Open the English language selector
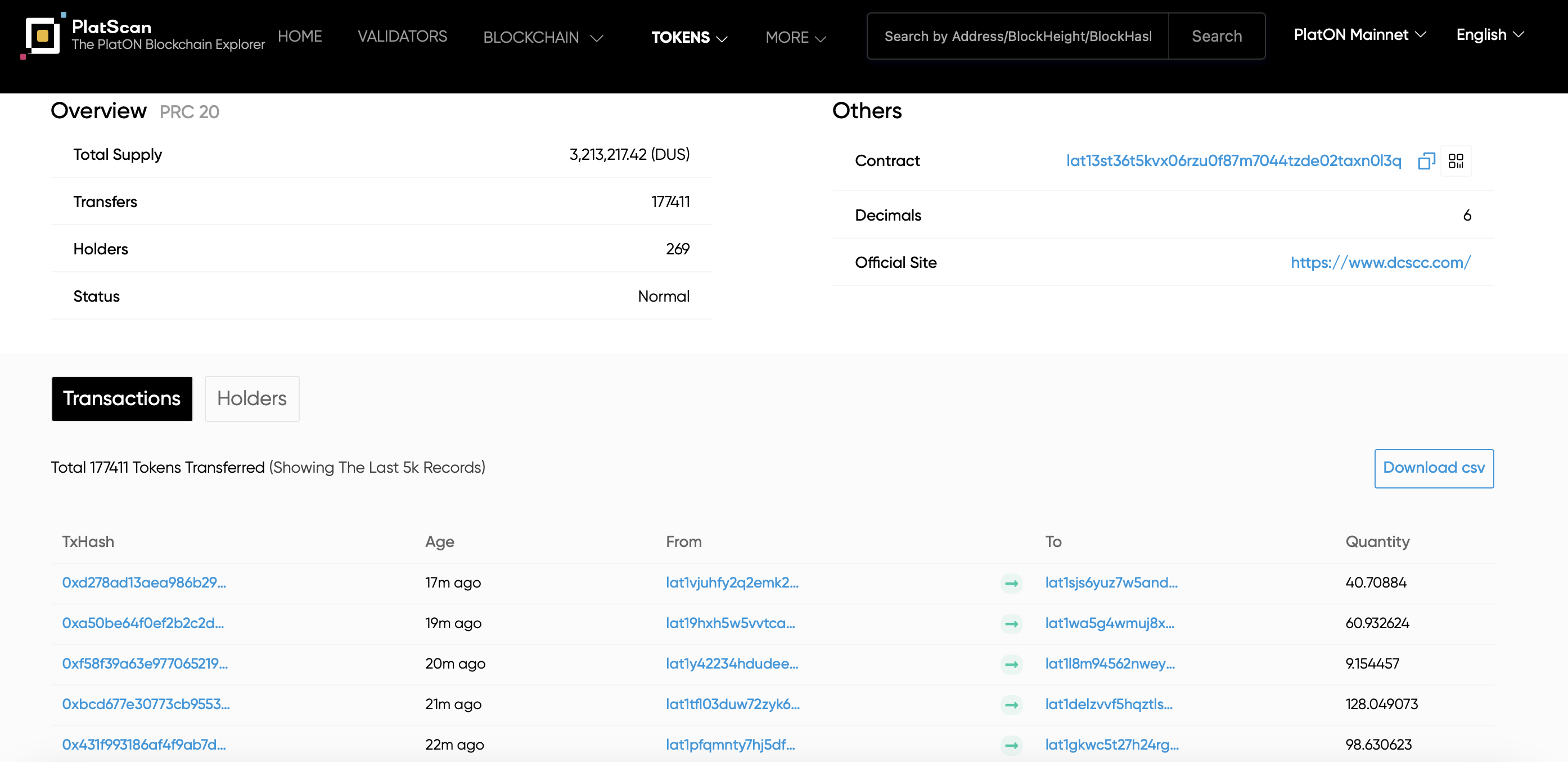This screenshot has height=762, width=1568. click(x=1490, y=35)
